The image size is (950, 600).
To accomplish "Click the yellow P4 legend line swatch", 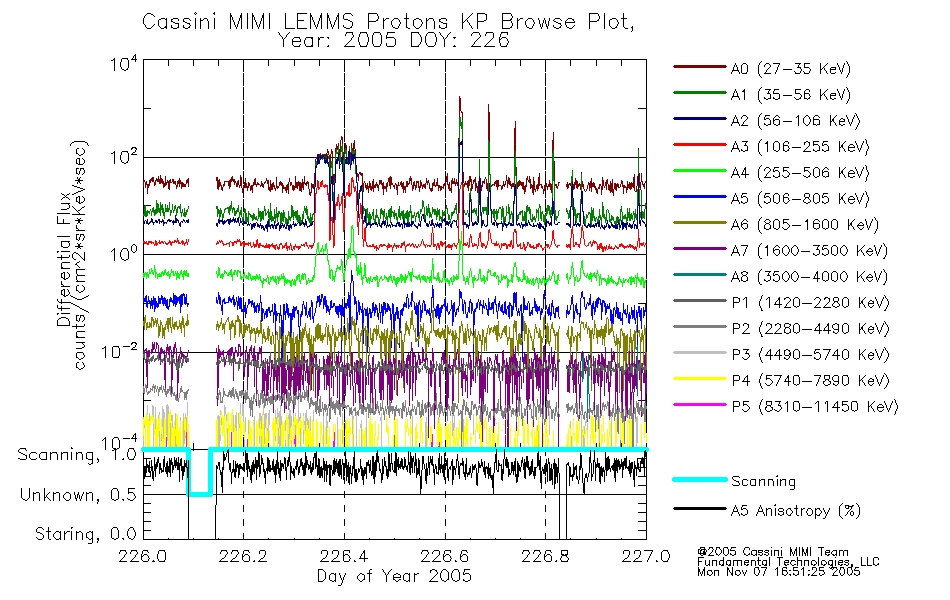I will 699,379.
